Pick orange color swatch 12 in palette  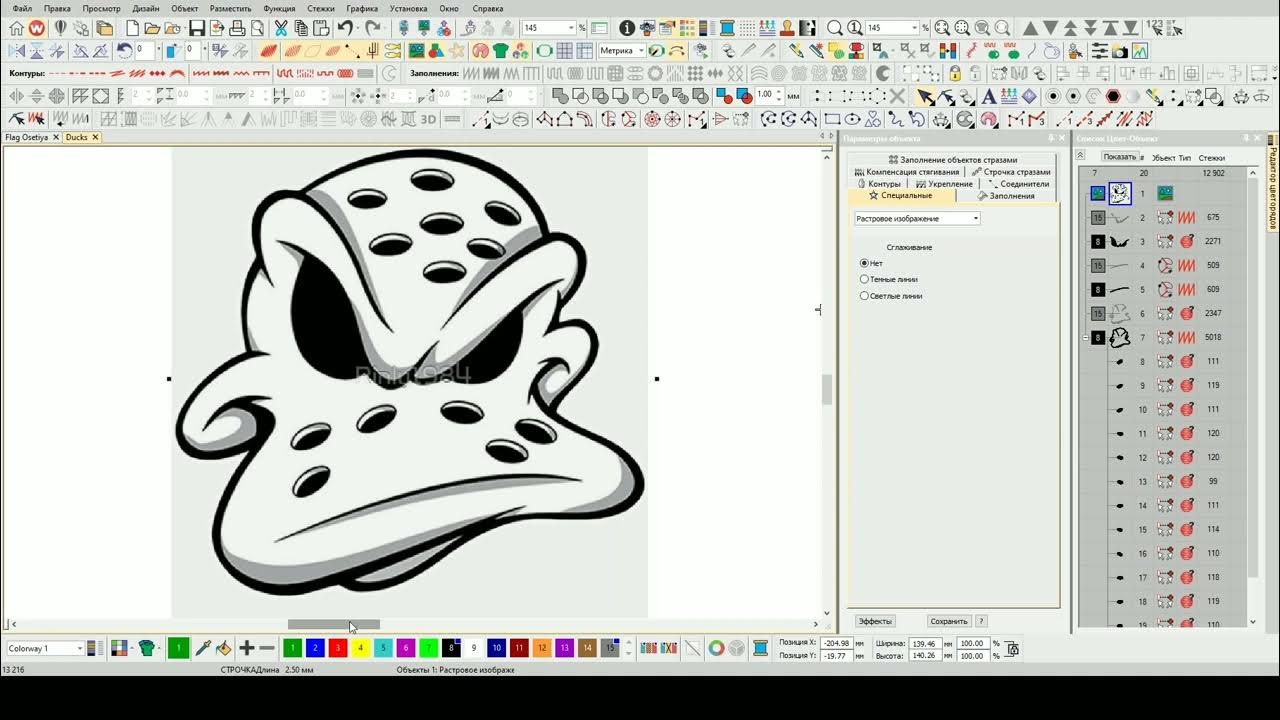click(x=541, y=648)
